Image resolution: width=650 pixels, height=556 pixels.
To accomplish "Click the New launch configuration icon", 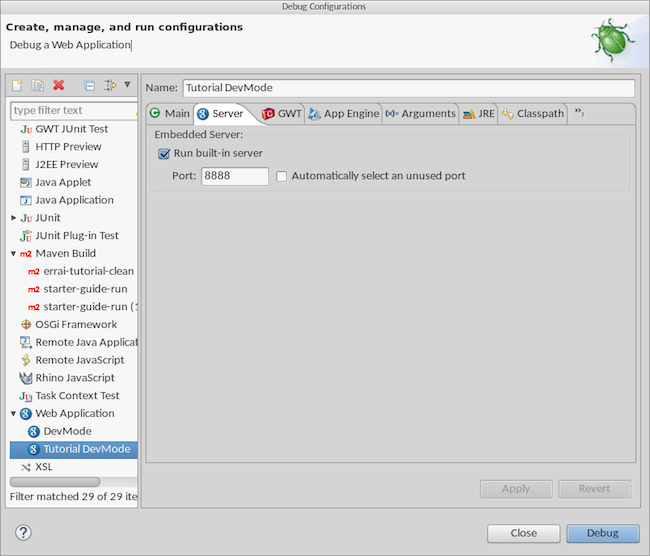I will (17, 85).
